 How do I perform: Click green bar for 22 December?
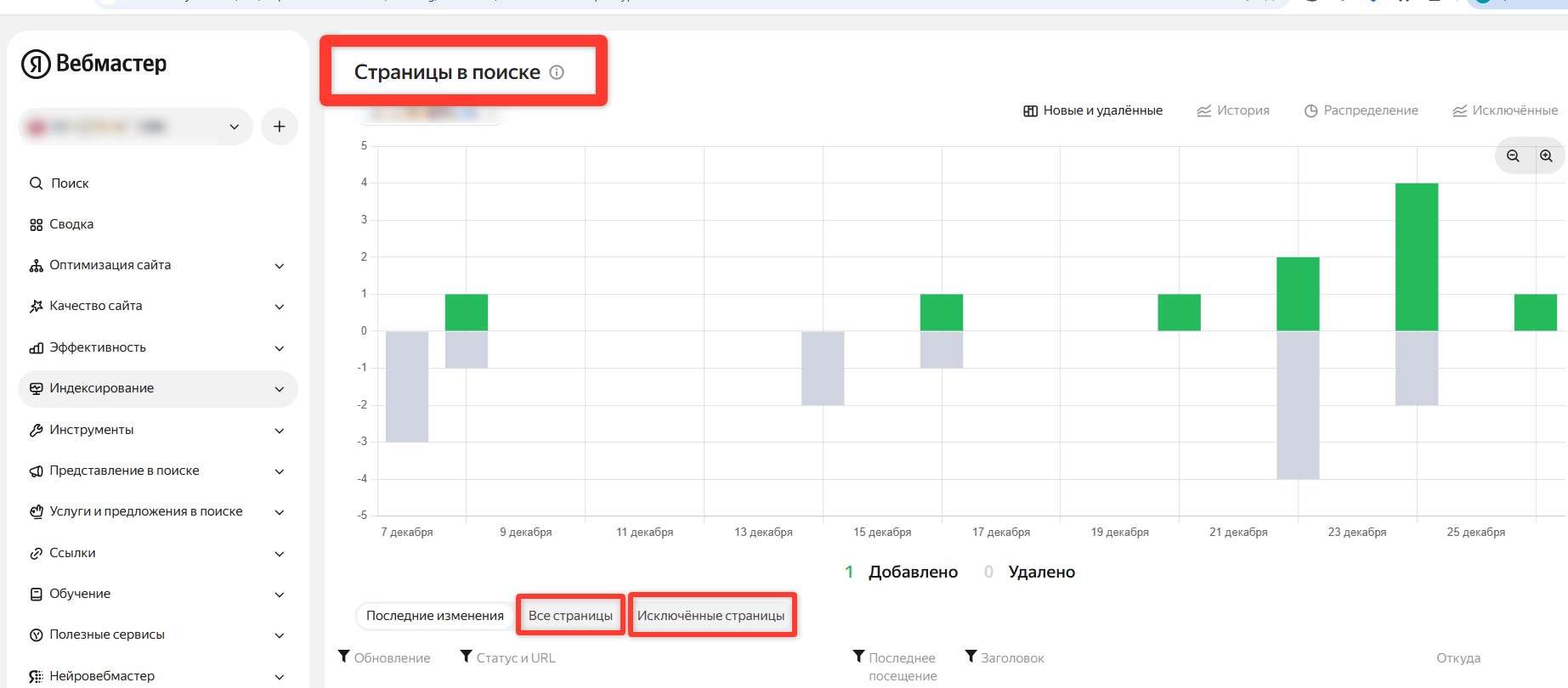pyautogui.click(x=1298, y=294)
